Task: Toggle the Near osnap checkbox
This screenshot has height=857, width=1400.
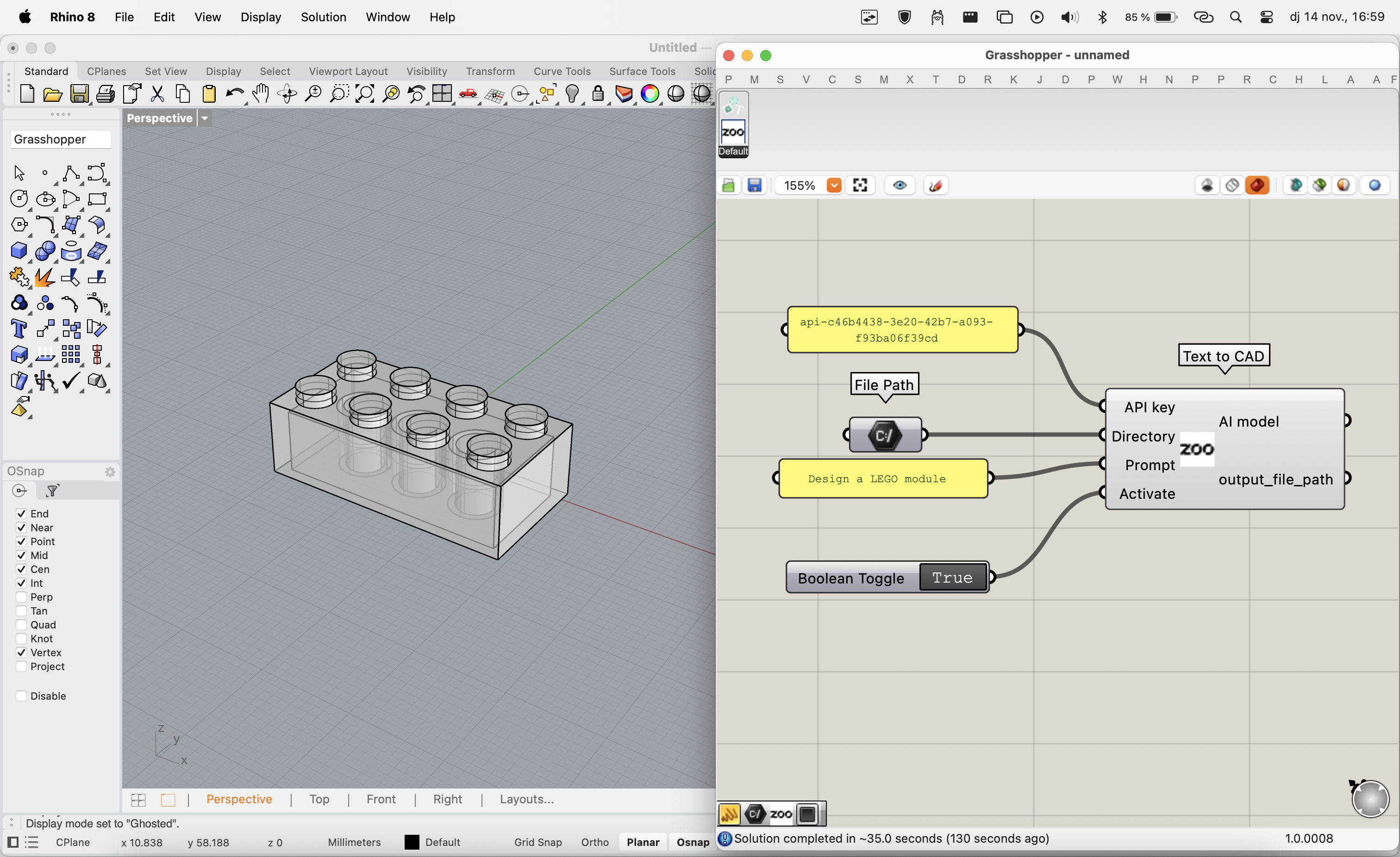Action: (21, 528)
